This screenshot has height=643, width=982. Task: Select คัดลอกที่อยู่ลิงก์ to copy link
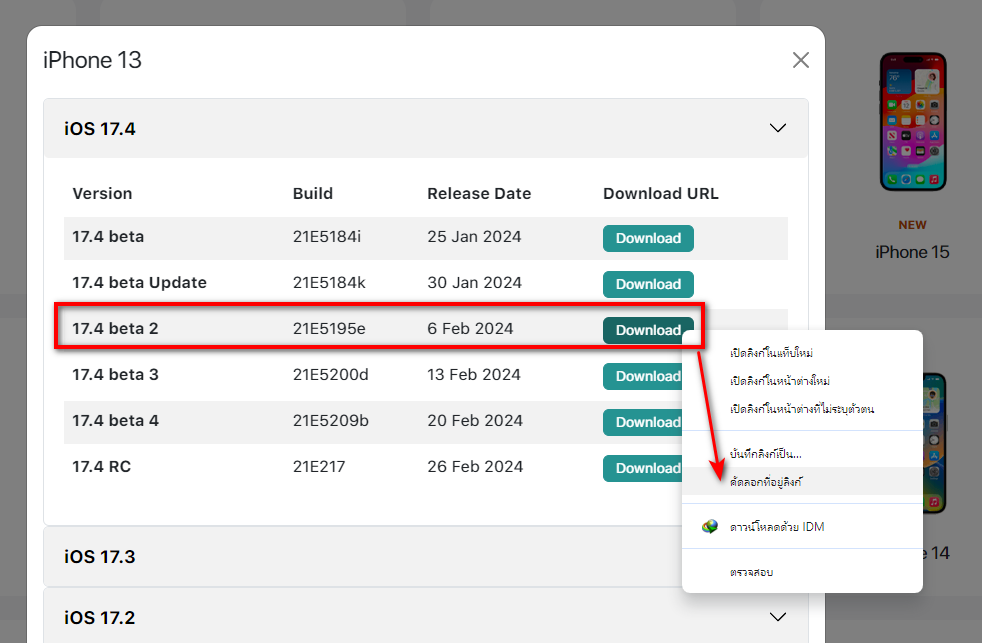click(802, 481)
